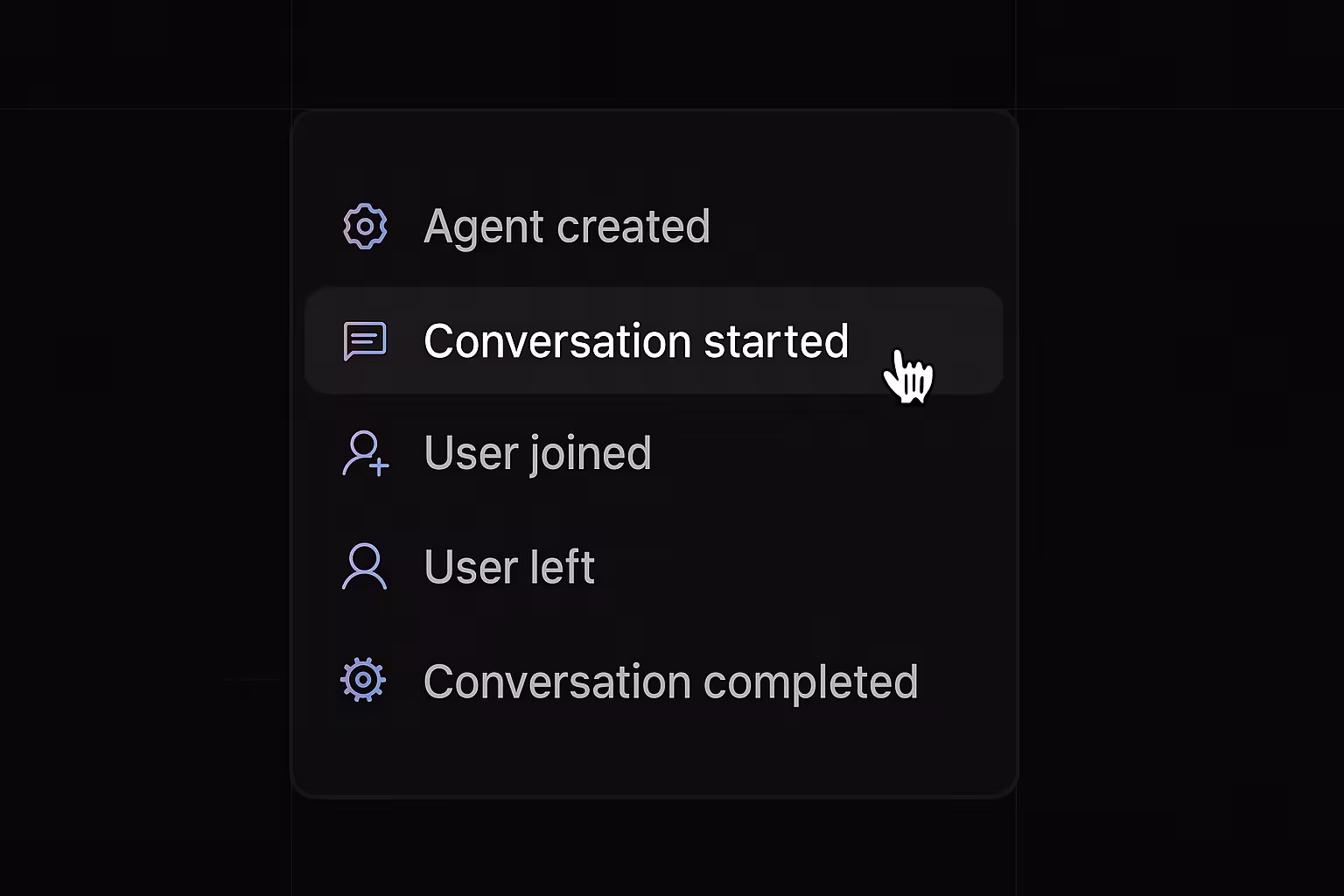The width and height of the screenshot is (1344, 896).
Task: Click the Conversation completed text label
Action: pos(670,680)
